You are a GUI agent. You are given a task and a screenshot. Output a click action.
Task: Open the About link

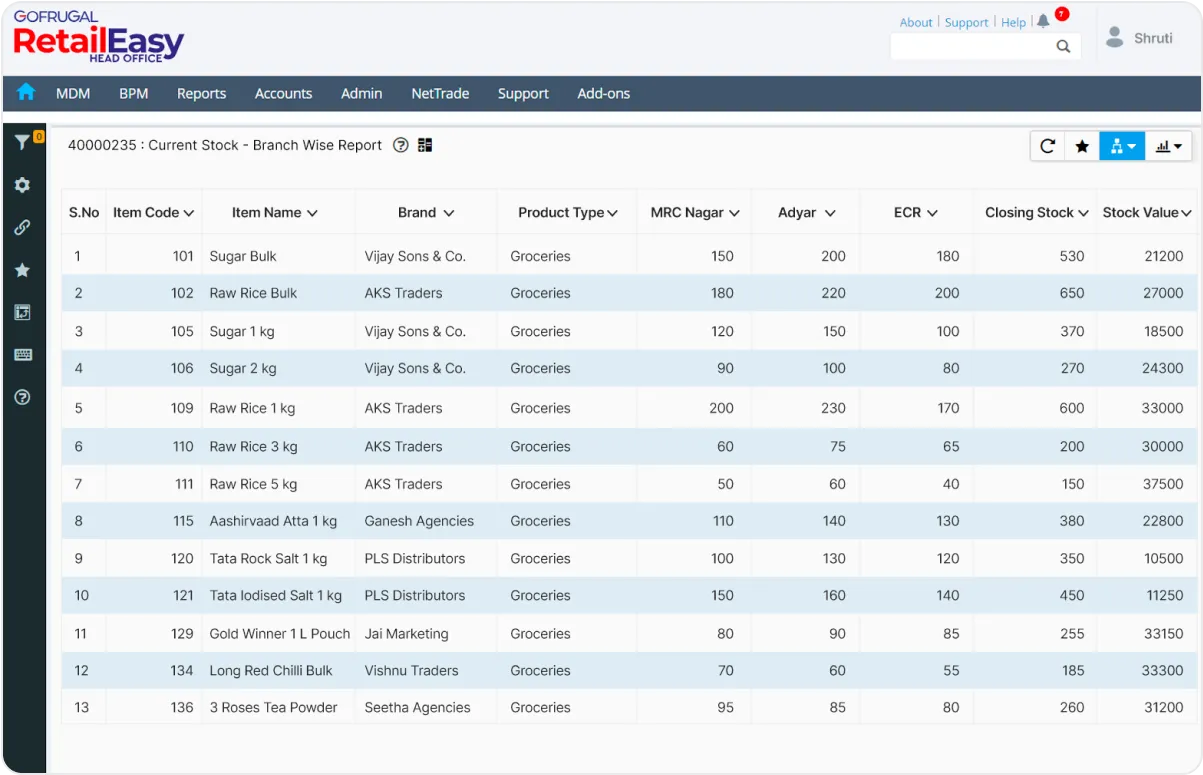pos(916,22)
